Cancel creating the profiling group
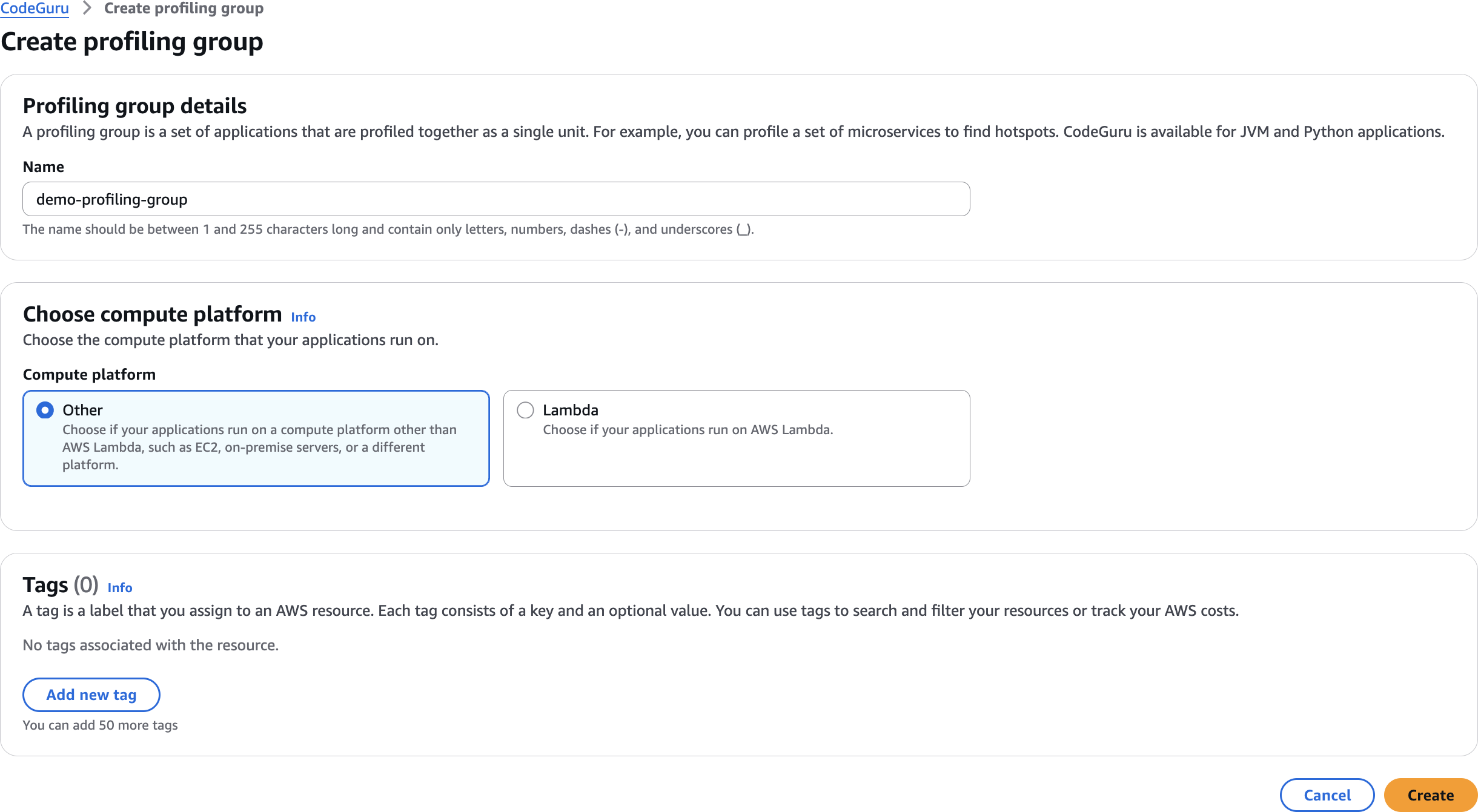This screenshot has height=812, width=1478. (x=1327, y=795)
